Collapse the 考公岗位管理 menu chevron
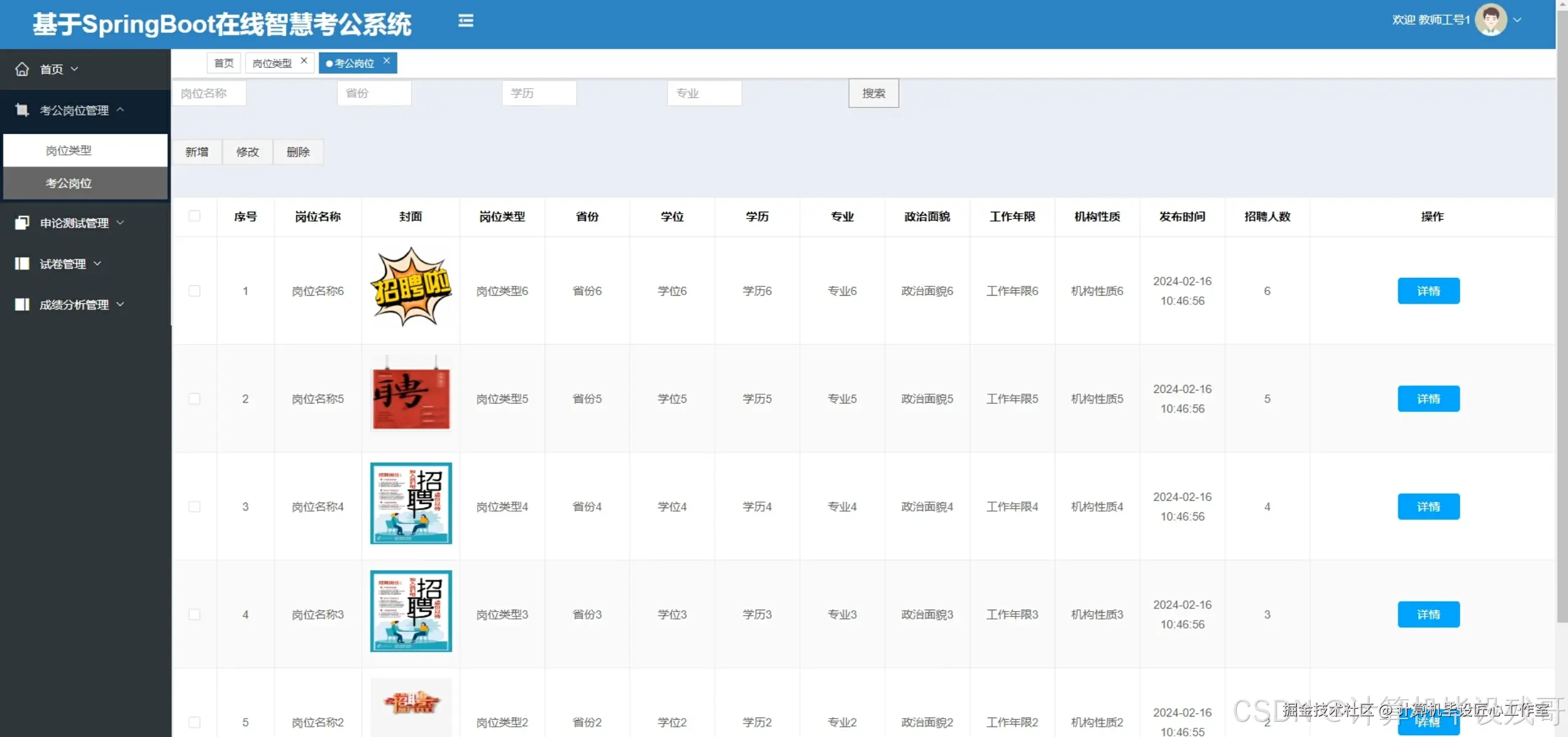The width and height of the screenshot is (1568, 737). (x=121, y=110)
